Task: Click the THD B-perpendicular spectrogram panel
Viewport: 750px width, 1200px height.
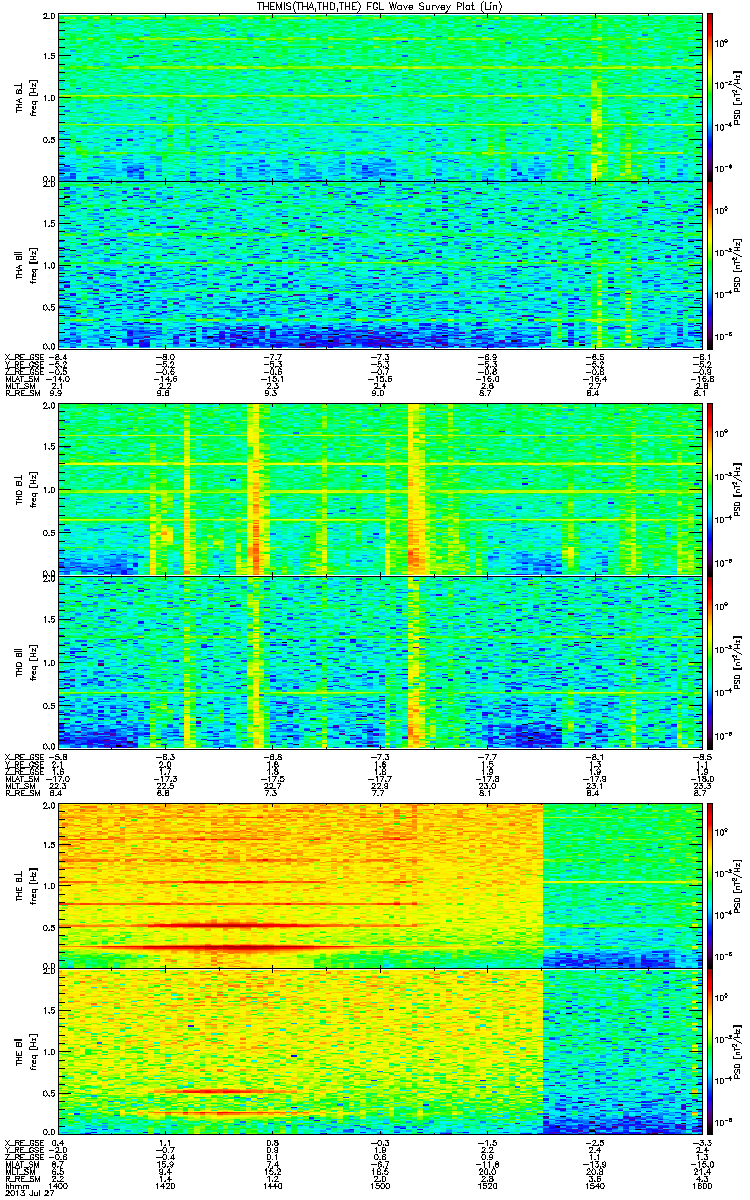Action: coord(379,489)
